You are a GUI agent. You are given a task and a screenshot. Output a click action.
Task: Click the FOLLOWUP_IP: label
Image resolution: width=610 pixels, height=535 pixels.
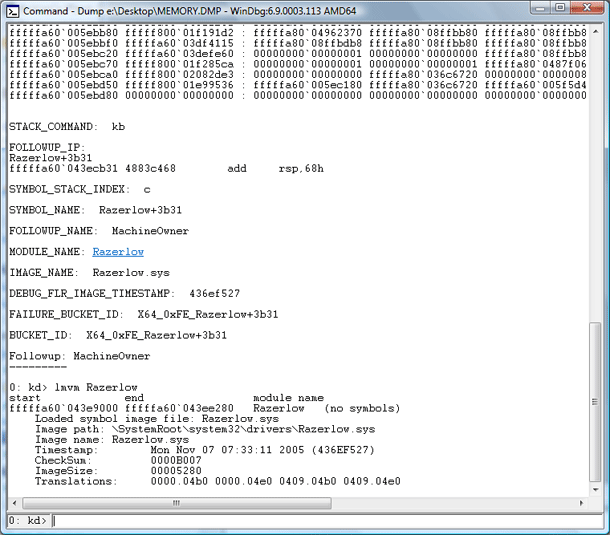[x=47, y=147]
